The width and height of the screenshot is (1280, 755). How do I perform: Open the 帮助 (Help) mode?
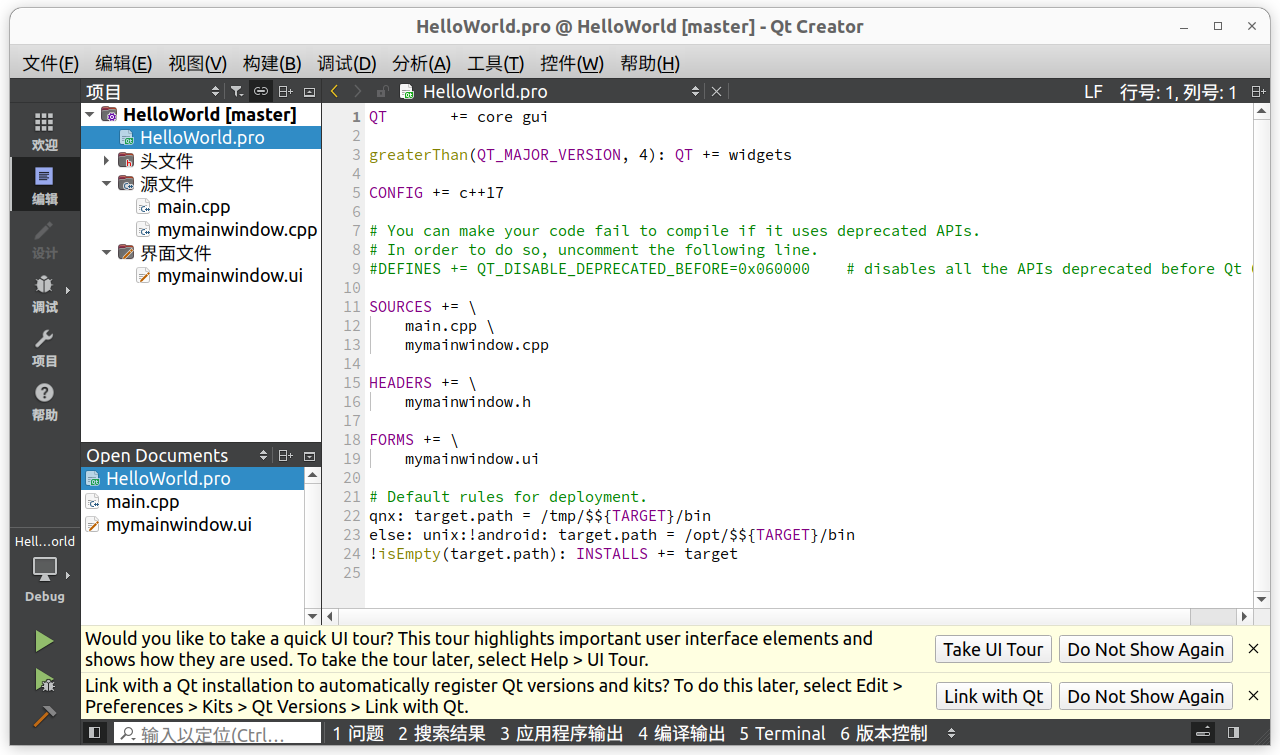[45, 401]
